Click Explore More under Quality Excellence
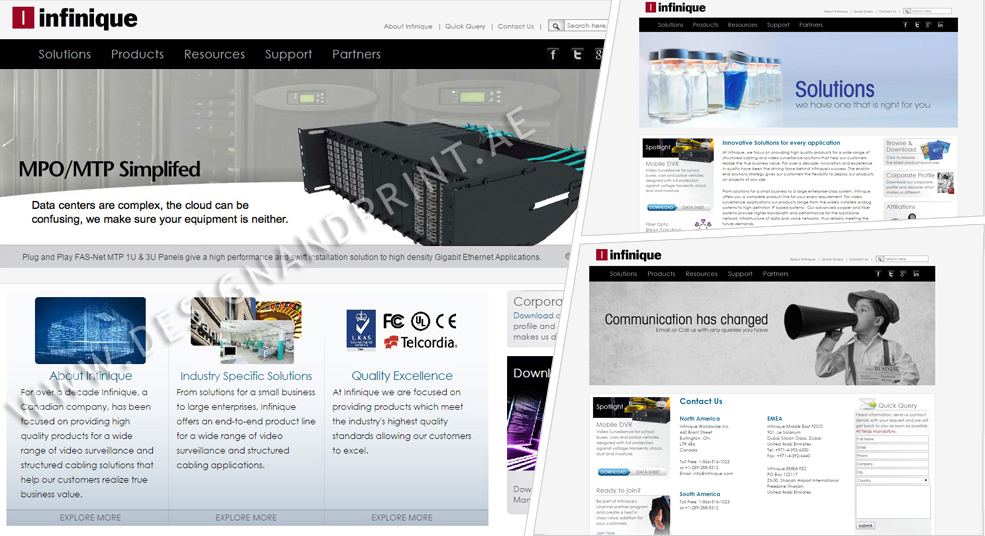Screen dimensions: 985x536 [402, 517]
